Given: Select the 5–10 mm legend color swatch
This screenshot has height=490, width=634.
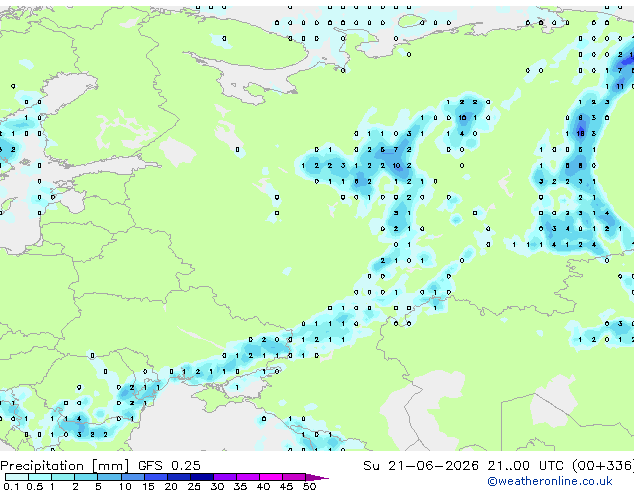Looking at the screenshot, I should coord(109,477).
